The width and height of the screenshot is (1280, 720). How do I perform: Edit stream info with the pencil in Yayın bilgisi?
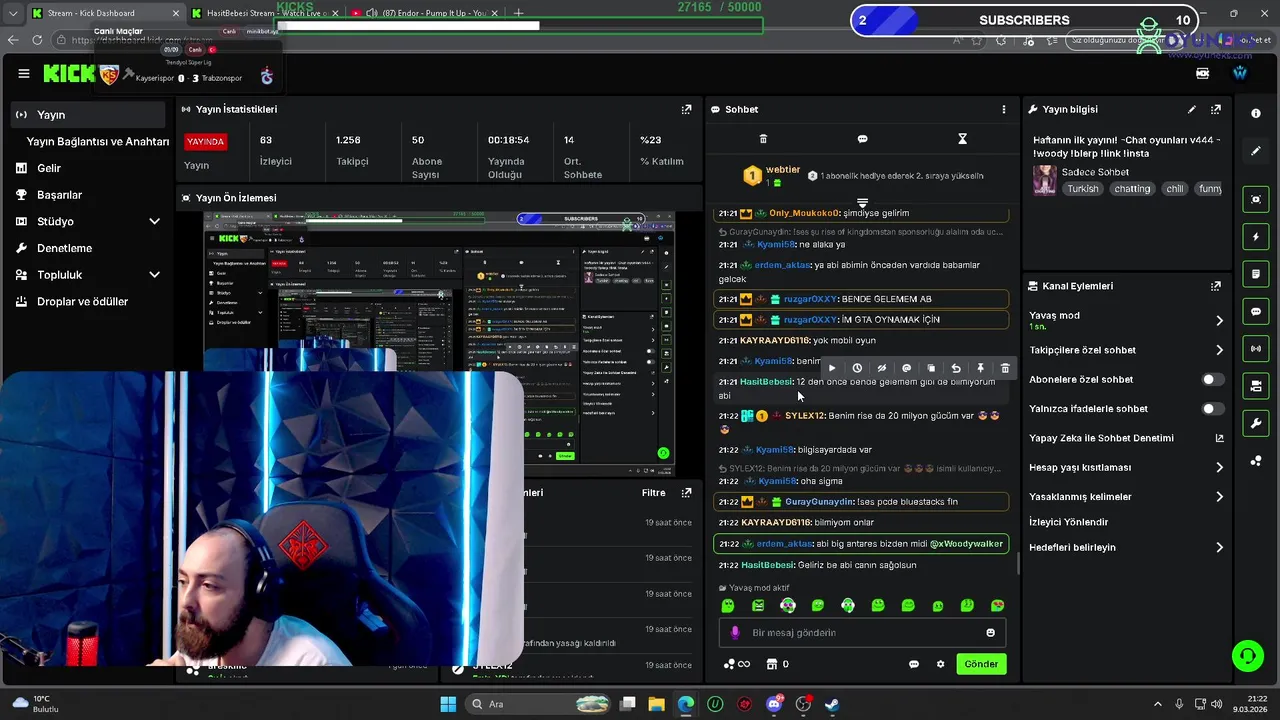(x=1191, y=109)
